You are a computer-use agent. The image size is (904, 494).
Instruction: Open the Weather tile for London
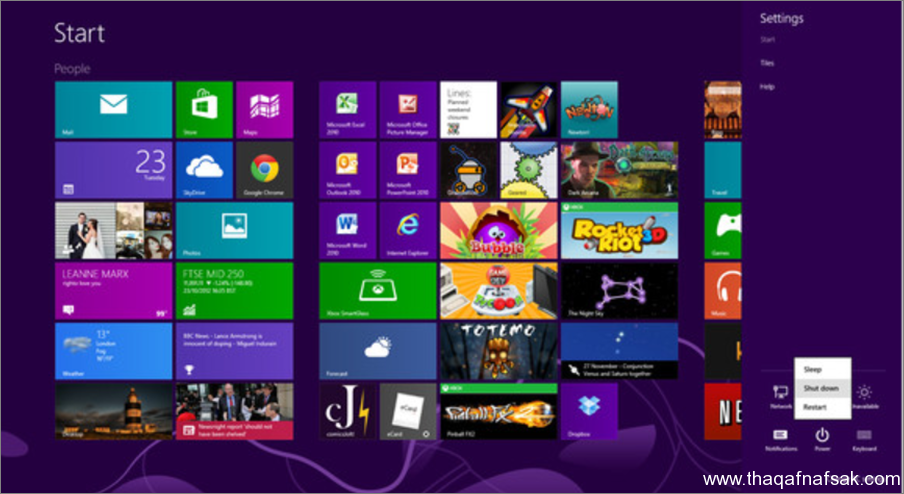click(114, 351)
